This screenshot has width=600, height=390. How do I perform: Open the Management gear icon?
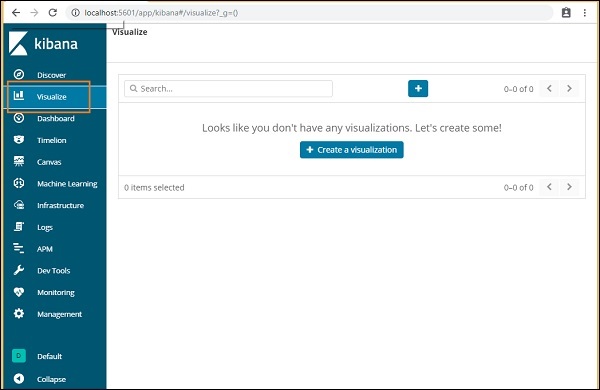tap(19, 313)
